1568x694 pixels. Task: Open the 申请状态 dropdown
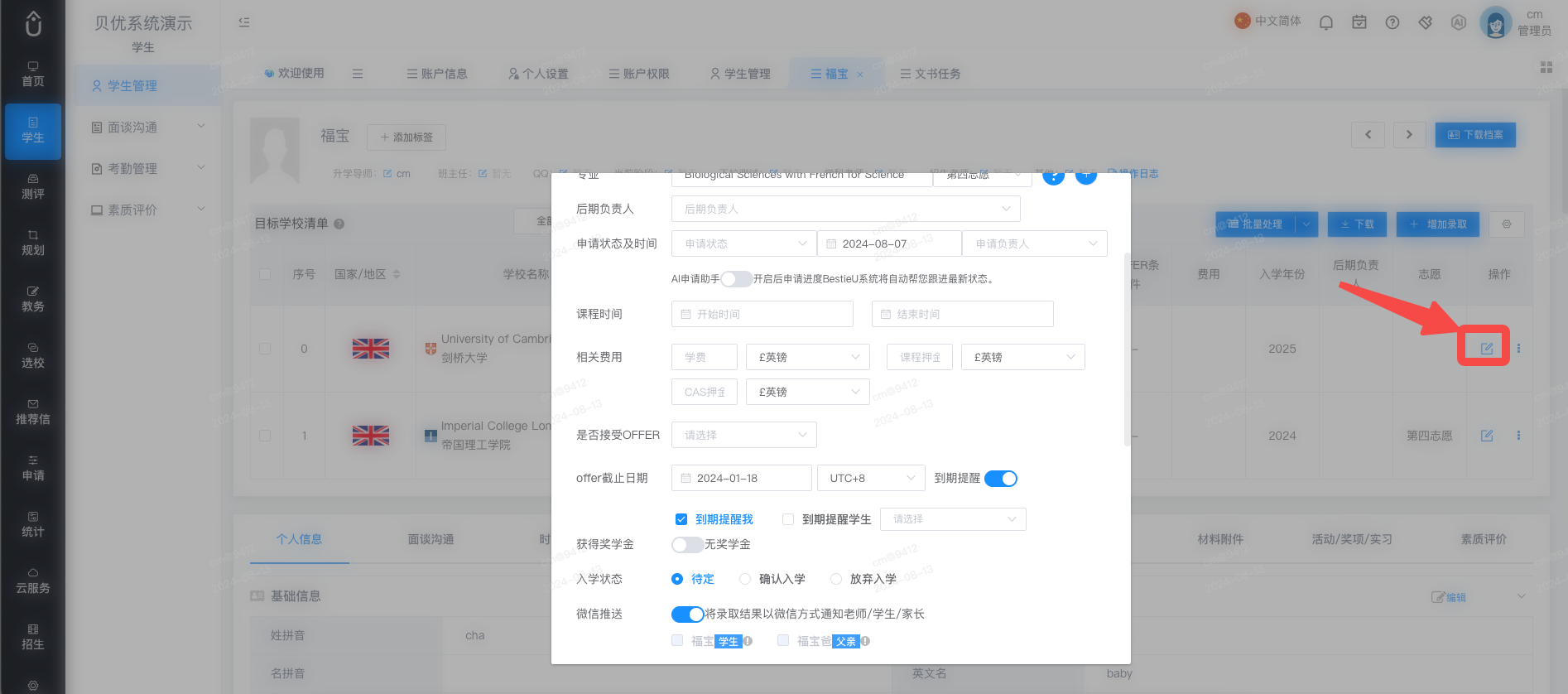click(744, 243)
